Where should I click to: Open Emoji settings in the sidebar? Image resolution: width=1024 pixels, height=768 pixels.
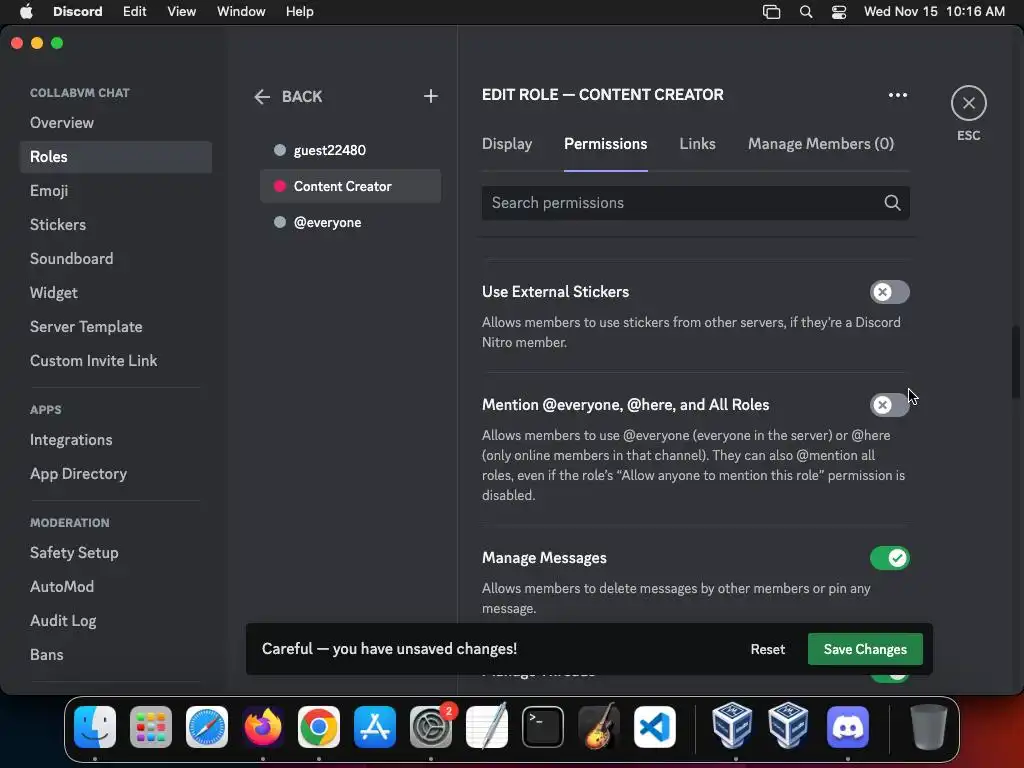point(116,191)
